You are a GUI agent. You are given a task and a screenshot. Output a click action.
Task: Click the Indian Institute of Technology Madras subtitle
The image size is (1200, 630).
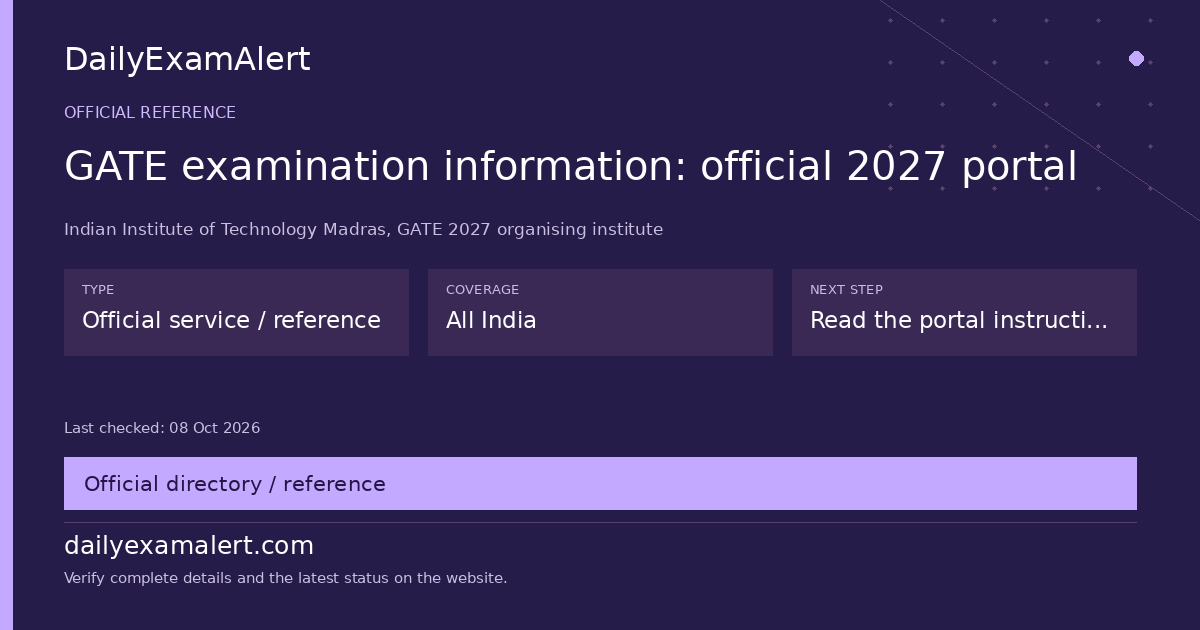(363, 230)
